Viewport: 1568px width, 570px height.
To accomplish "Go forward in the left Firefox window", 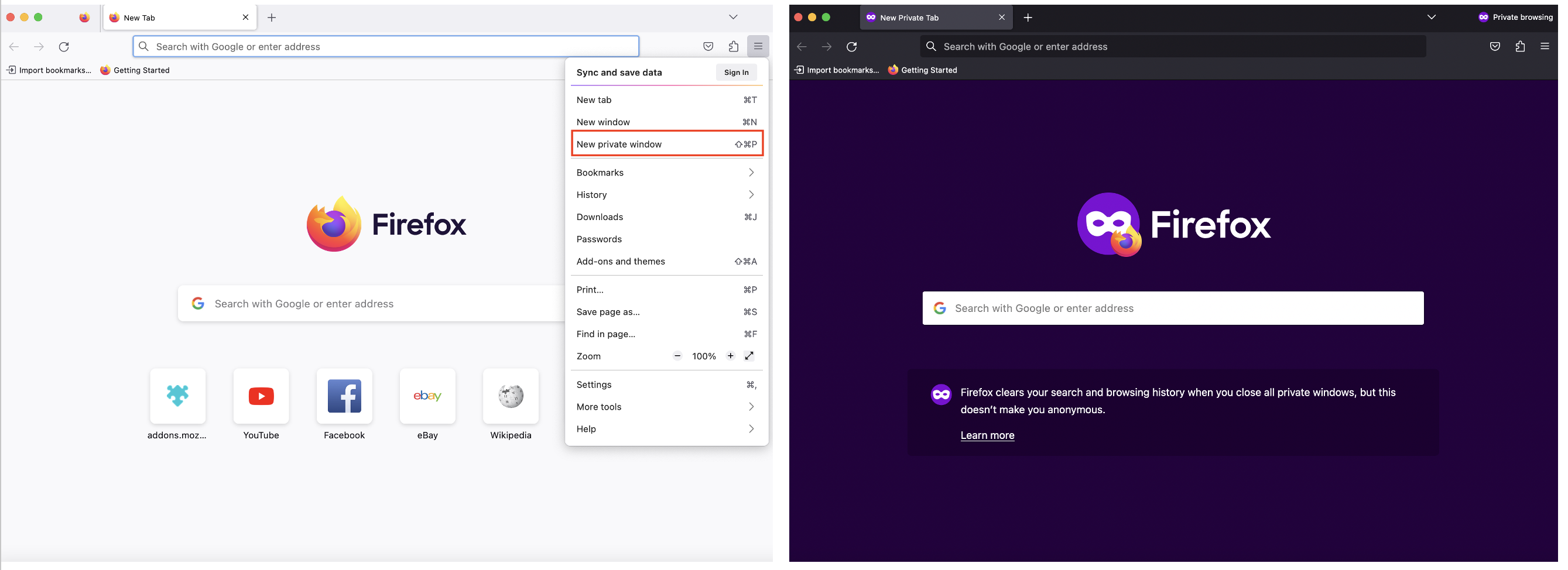I will (x=39, y=47).
